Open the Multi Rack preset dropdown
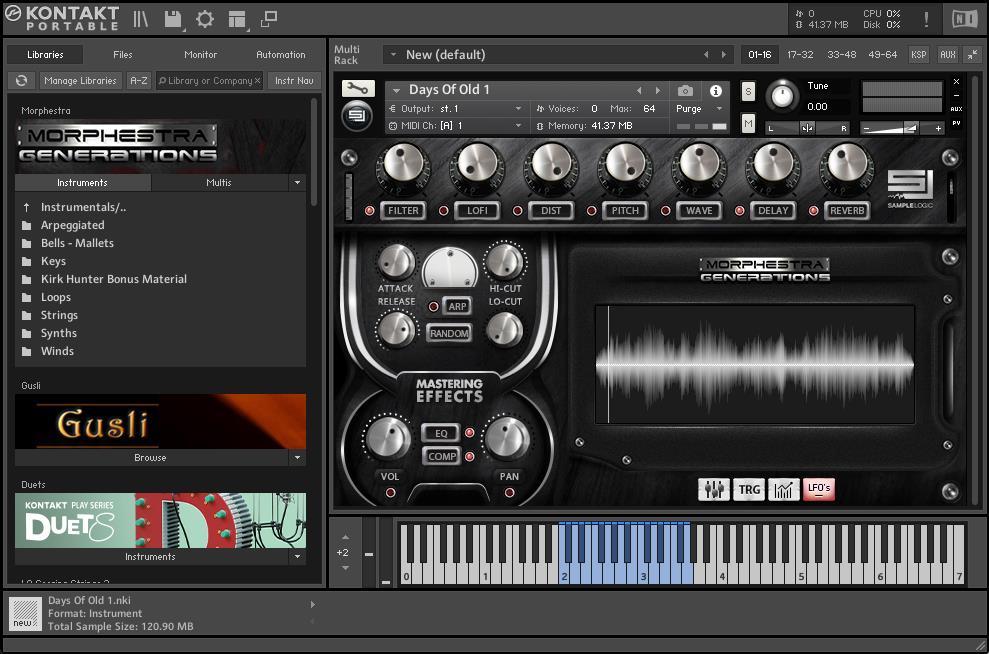Screen dimensions: 989x654 [393, 55]
